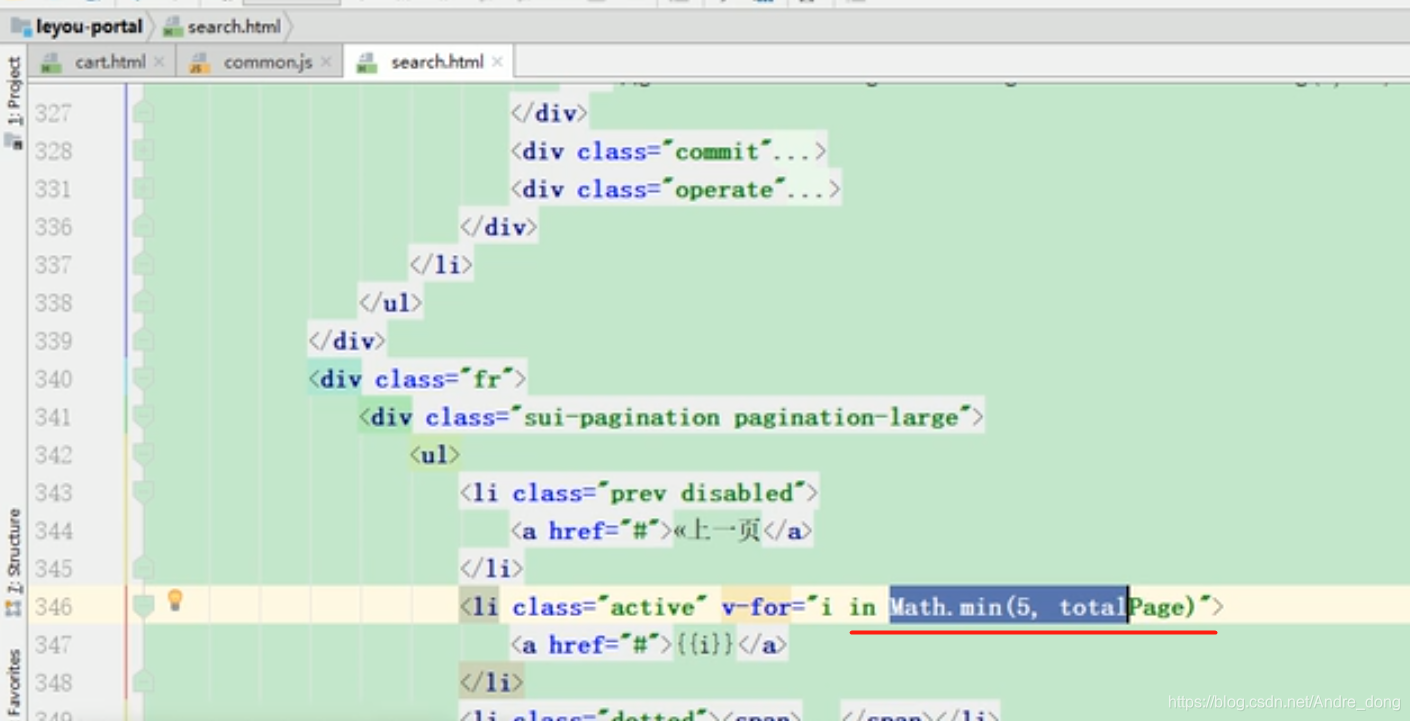Image resolution: width=1410 pixels, height=721 pixels.
Task: Expand the folded ellipsis after class="commit"
Action: [794, 152]
